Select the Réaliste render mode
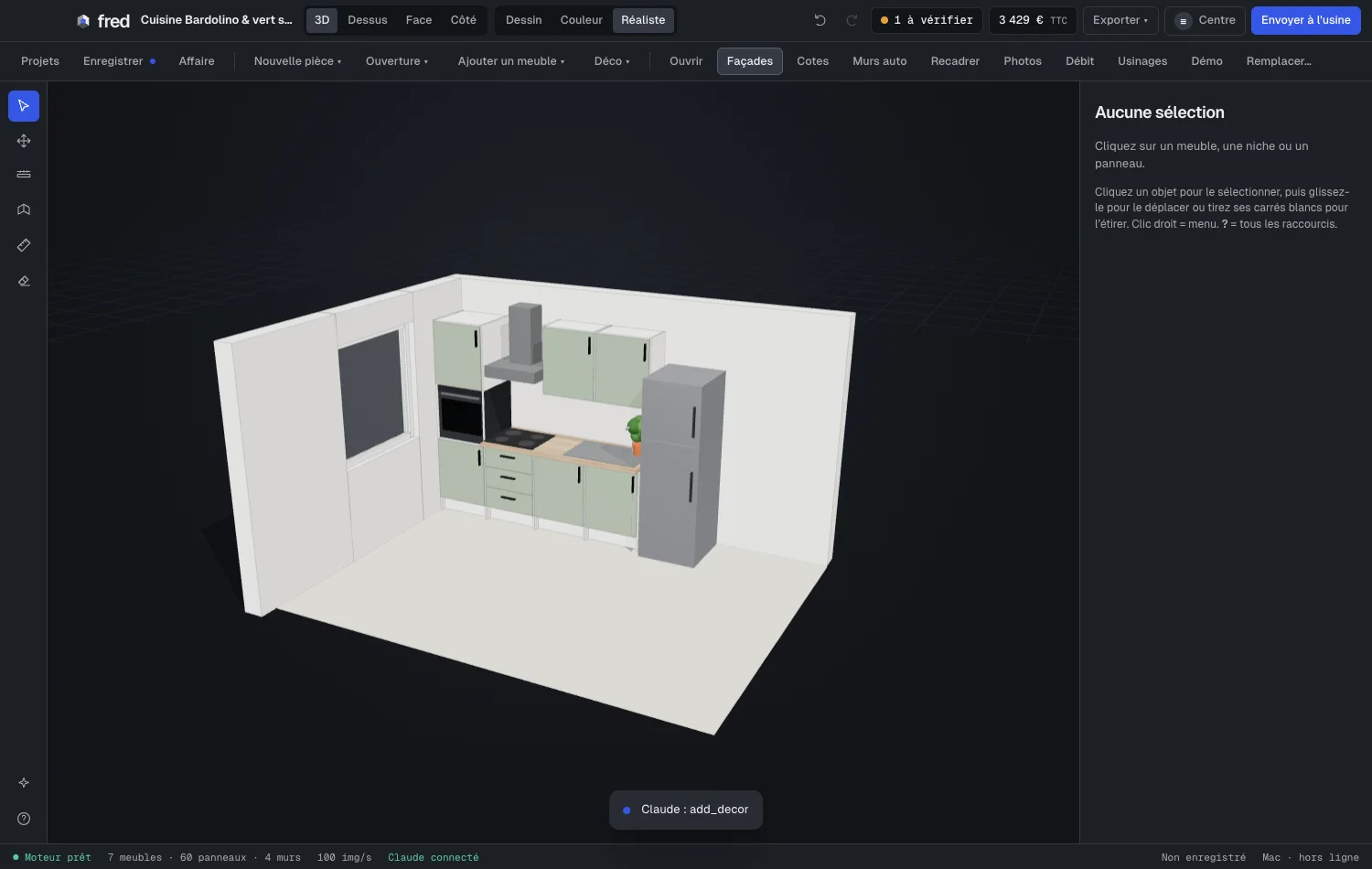The image size is (1372, 869). 643,20
